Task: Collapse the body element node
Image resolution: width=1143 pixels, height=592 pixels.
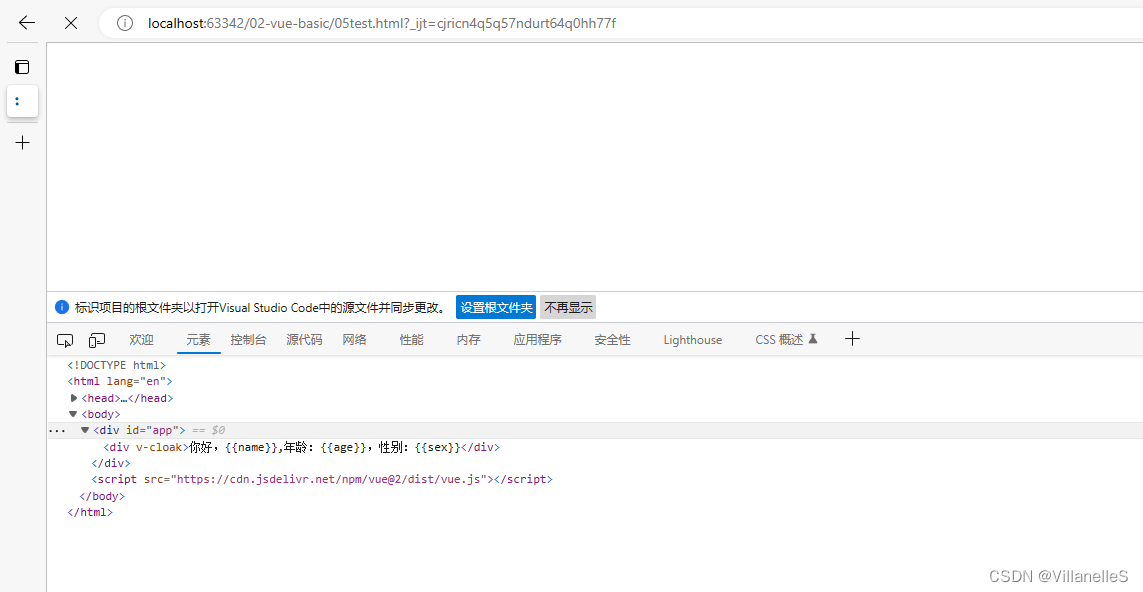Action: point(72,414)
